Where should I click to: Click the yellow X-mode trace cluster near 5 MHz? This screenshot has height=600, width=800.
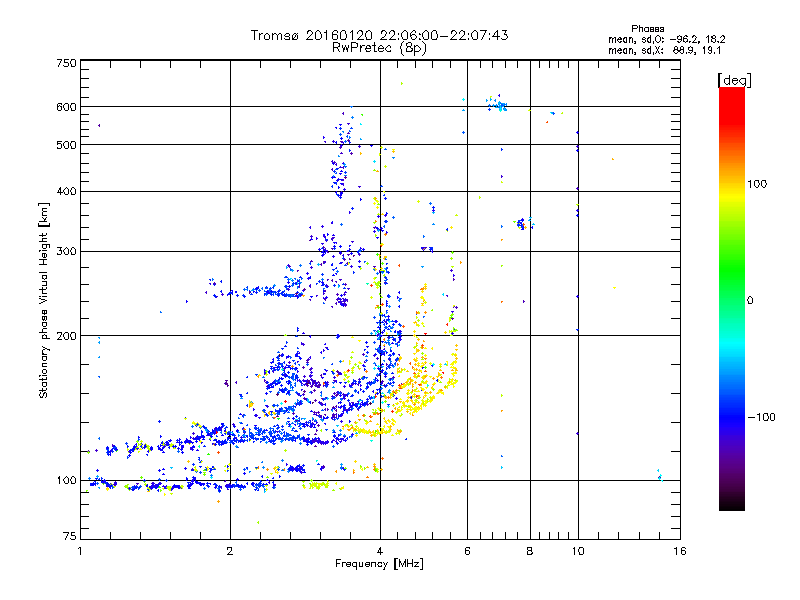[x=421, y=385]
